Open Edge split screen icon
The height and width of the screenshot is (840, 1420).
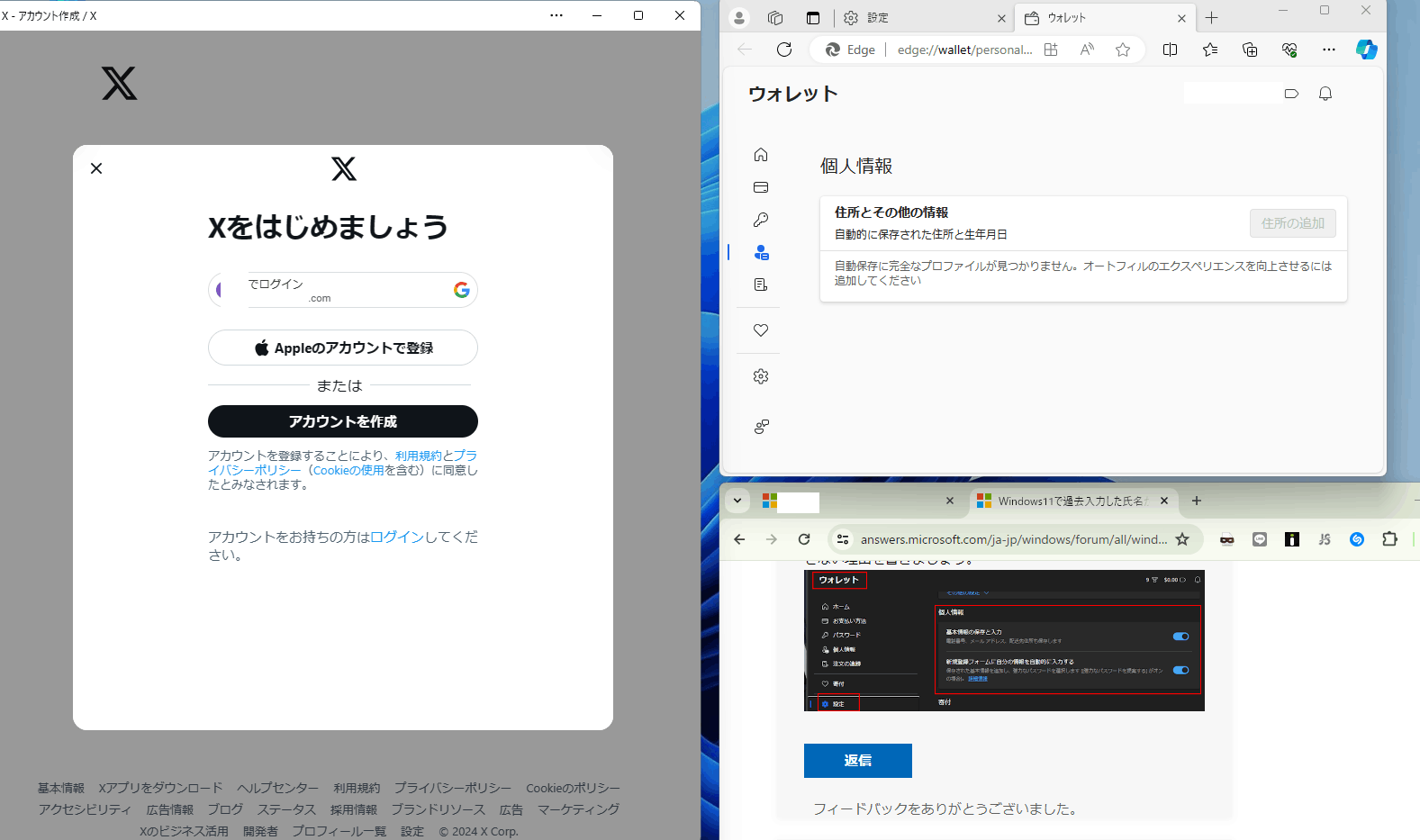1170,50
